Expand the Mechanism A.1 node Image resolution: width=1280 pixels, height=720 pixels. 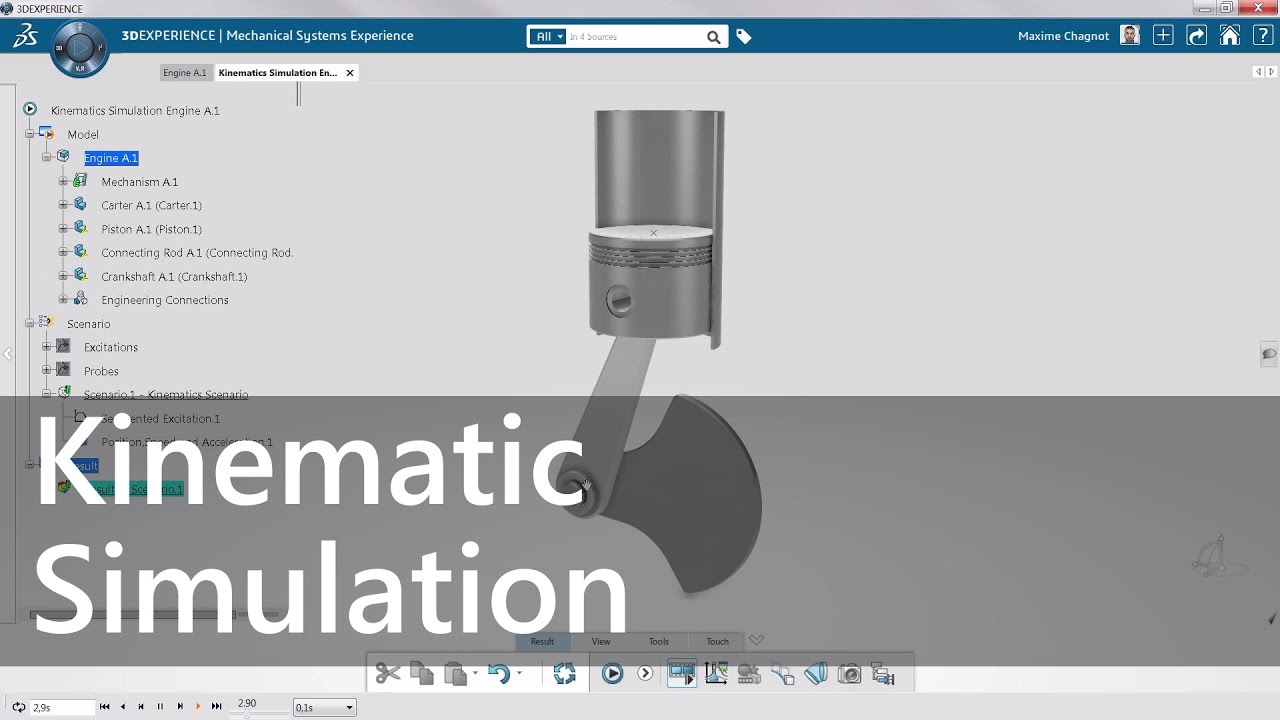click(x=63, y=181)
